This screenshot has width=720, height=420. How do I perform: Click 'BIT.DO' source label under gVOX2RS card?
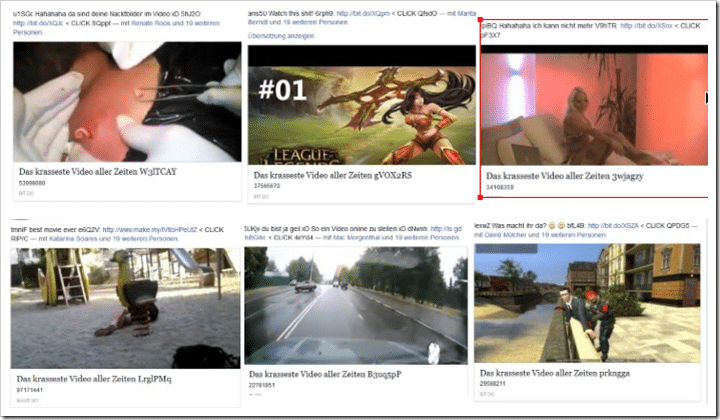point(261,196)
